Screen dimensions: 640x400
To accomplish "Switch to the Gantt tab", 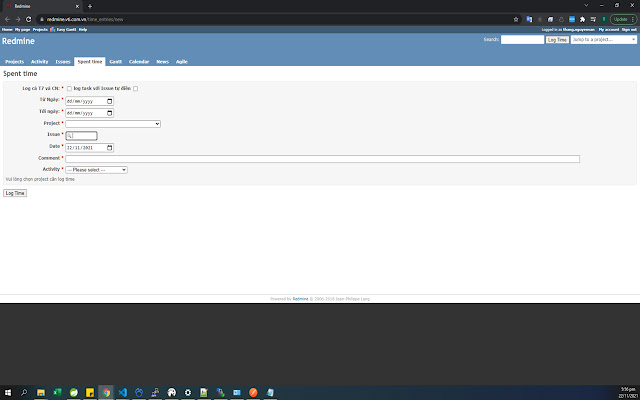I will click(x=116, y=62).
